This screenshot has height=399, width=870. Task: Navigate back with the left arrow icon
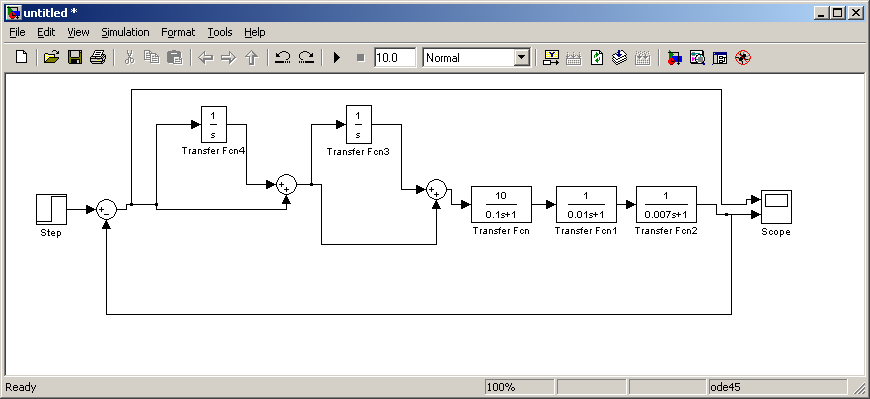click(206, 58)
